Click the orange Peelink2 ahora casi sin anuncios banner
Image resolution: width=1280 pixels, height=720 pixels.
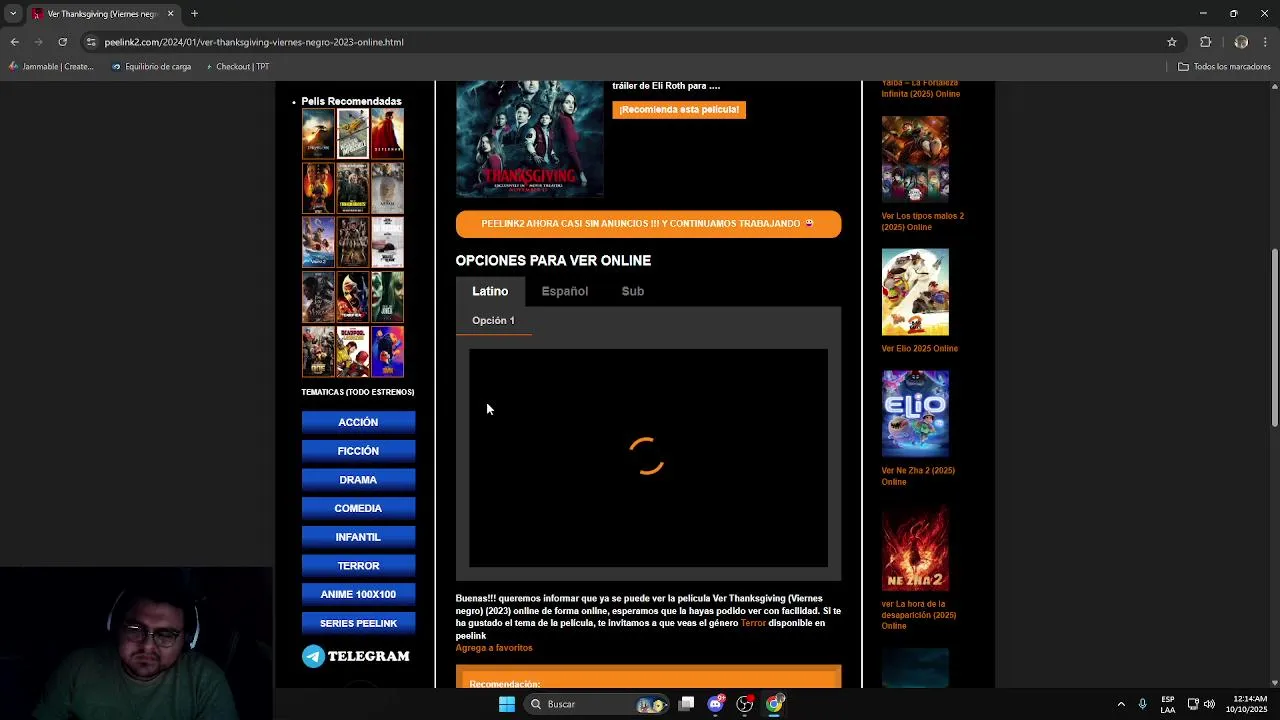pyautogui.click(x=648, y=224)
